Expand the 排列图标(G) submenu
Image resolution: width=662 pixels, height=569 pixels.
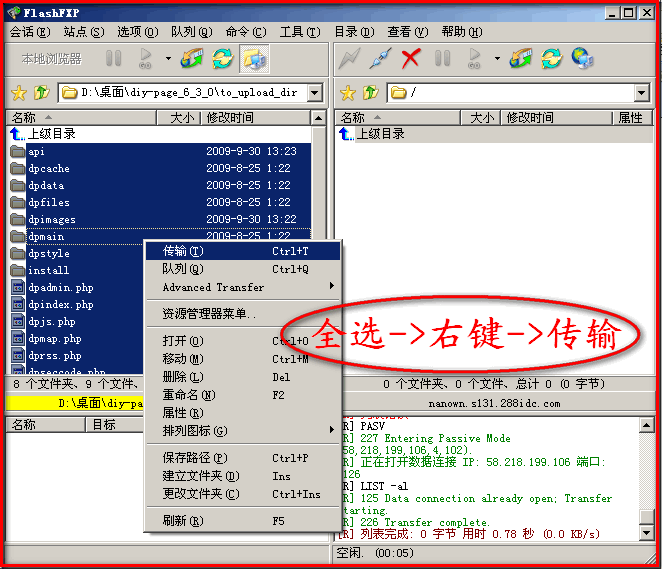pos(243,431)
